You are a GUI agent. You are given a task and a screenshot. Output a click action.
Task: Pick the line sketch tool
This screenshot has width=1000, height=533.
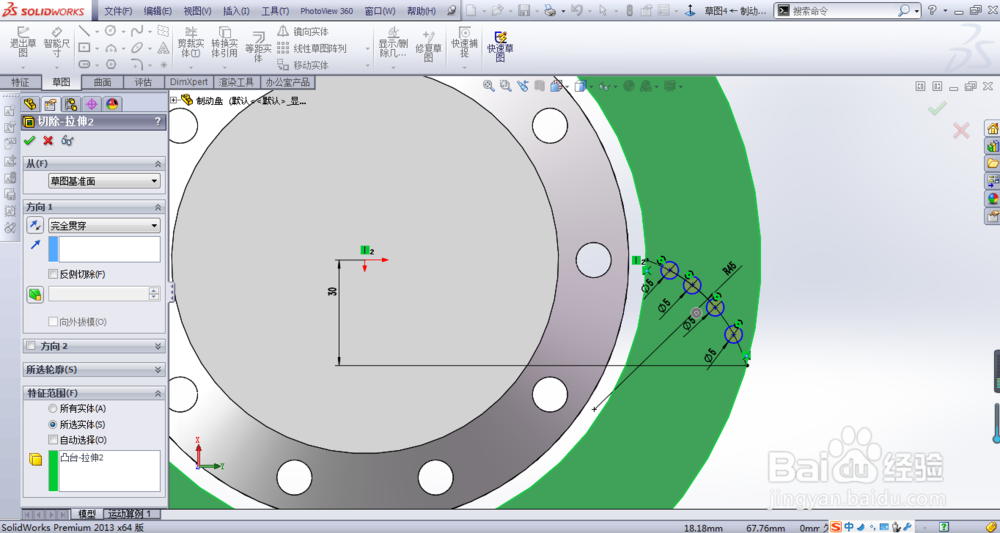84,31
